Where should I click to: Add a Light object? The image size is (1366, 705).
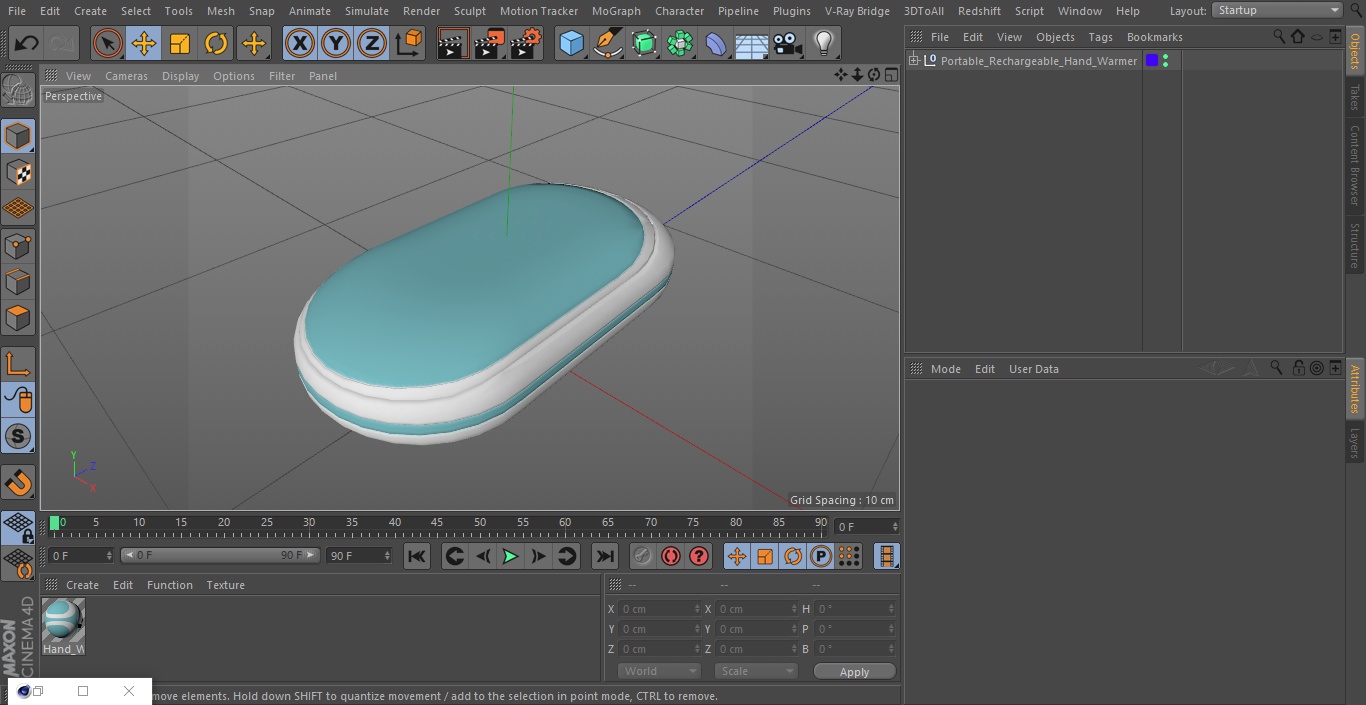tap(823, 44)
